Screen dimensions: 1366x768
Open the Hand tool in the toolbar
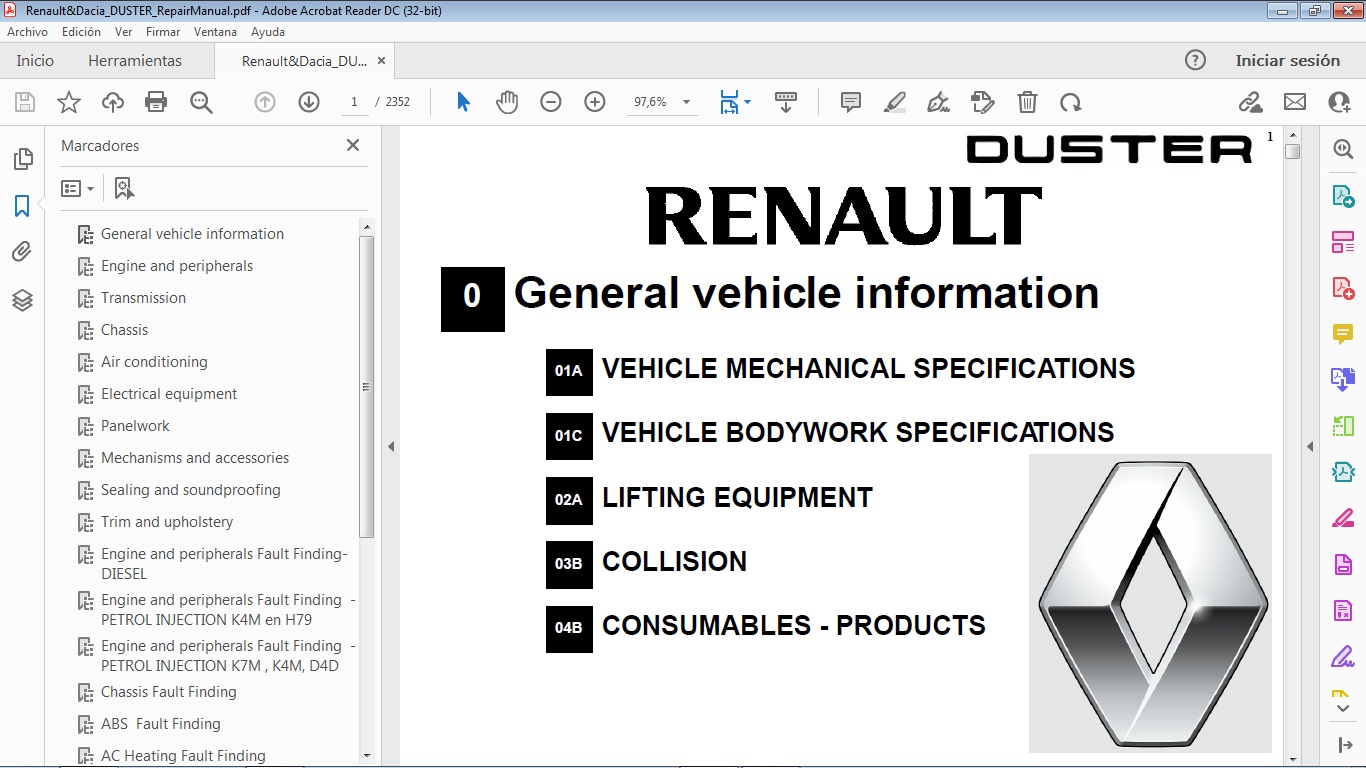click(x=507, y=101)
